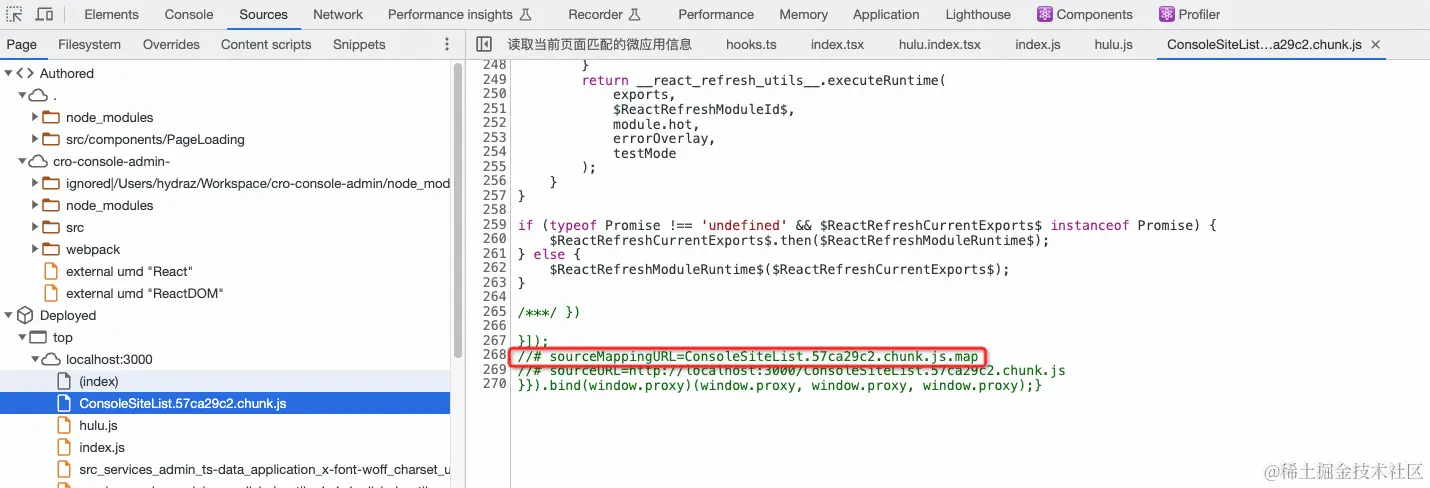
Task: Expand the webpack folder
Action: click(35, 249)
